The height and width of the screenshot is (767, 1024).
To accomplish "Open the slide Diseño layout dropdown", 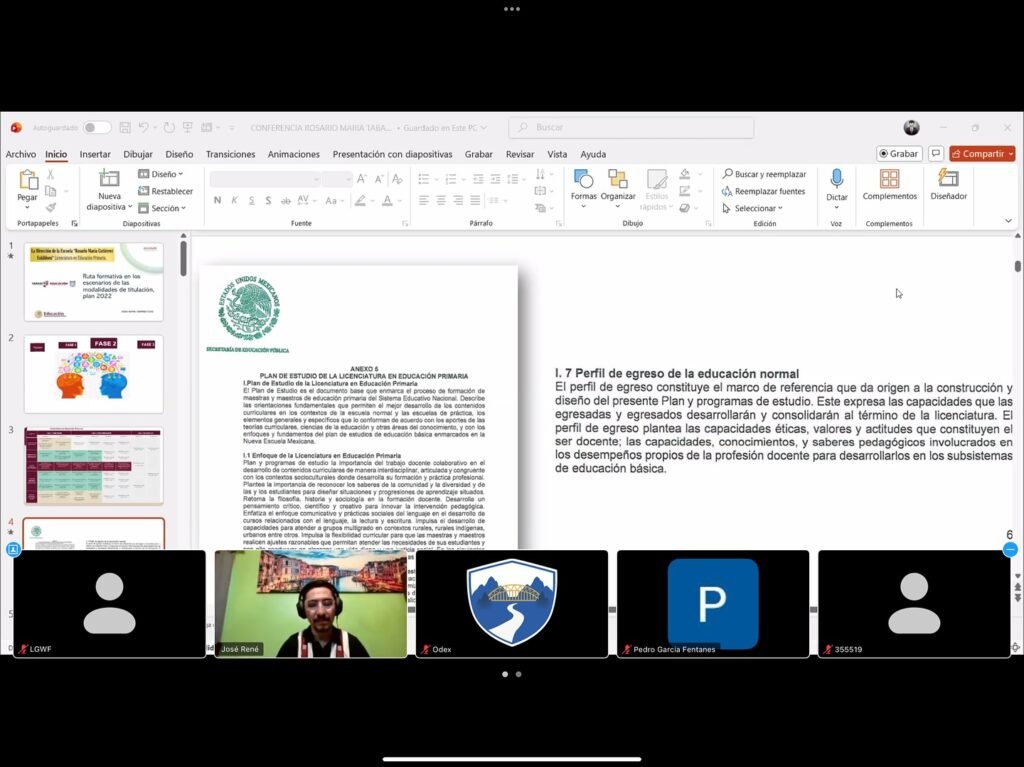I will tap(162, 174).
